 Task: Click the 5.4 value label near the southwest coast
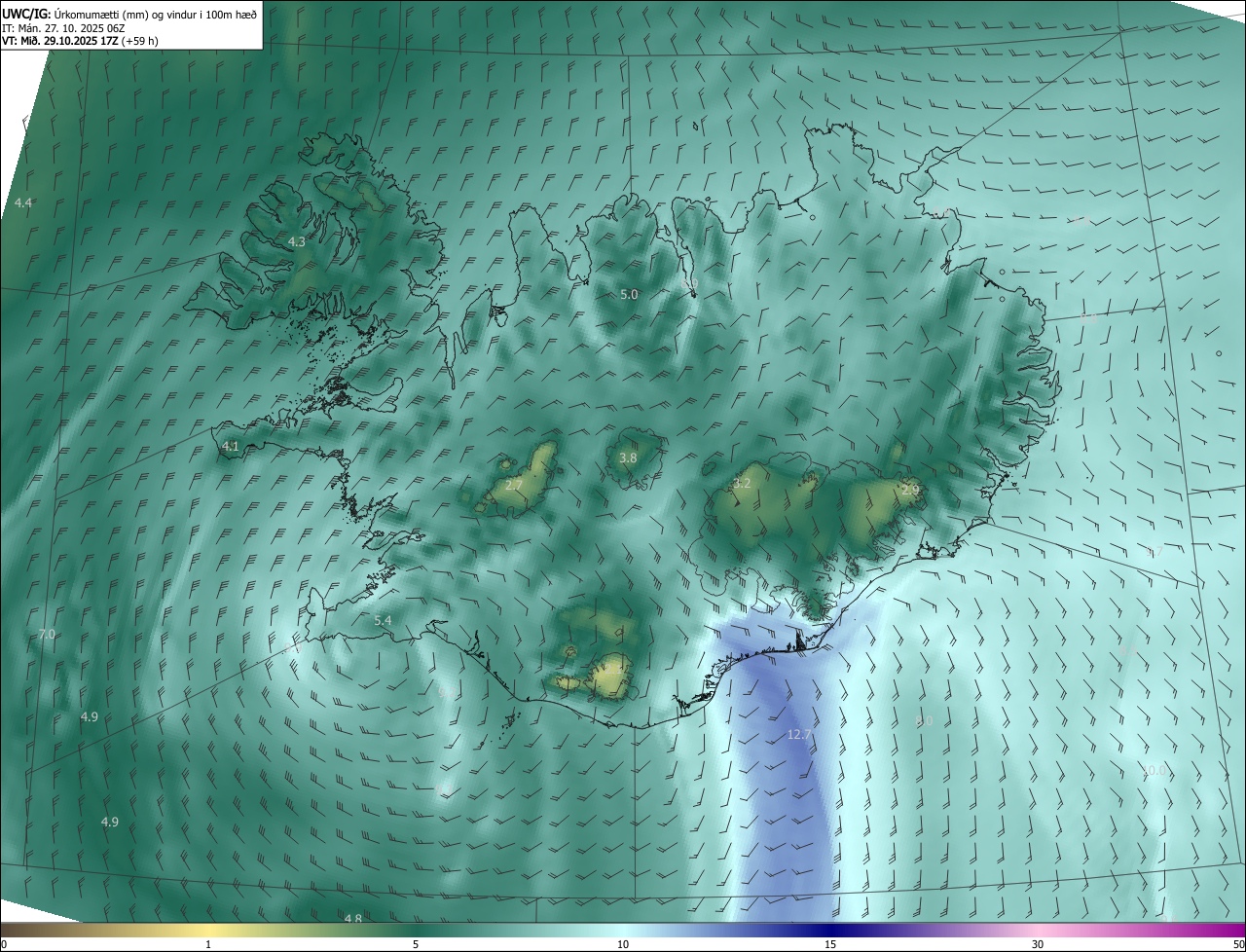tap(383, 620)
